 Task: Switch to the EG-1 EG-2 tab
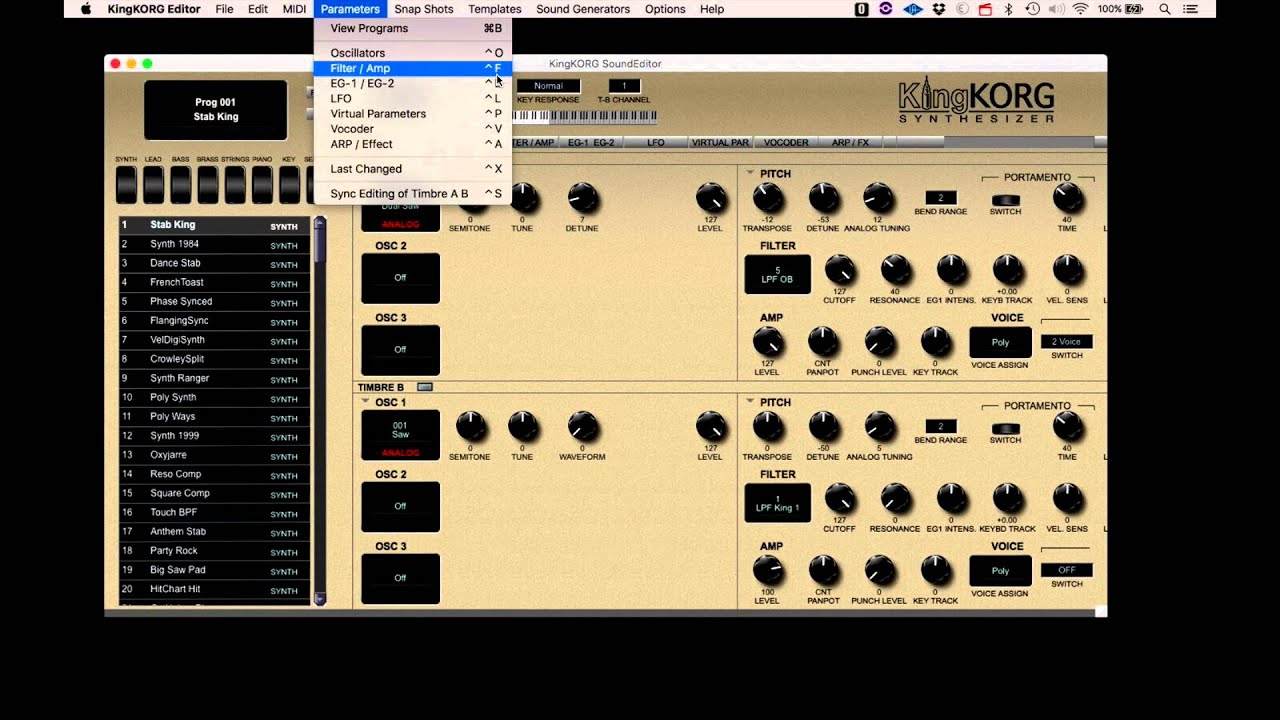coord(591,143)
